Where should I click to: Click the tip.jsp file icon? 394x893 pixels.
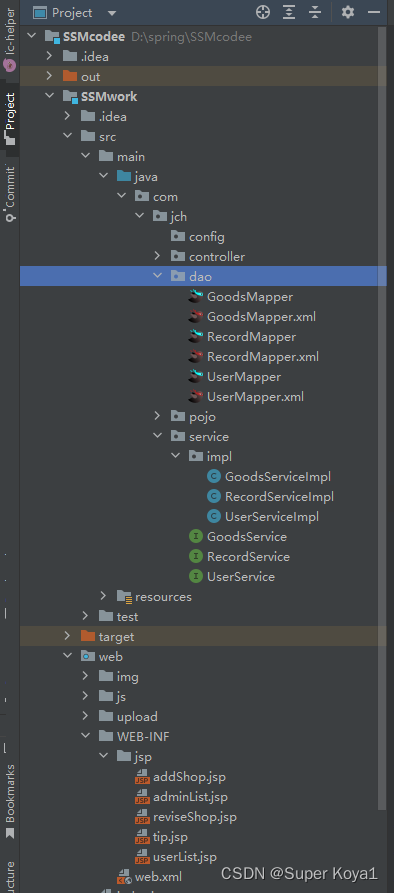[142, 837]
